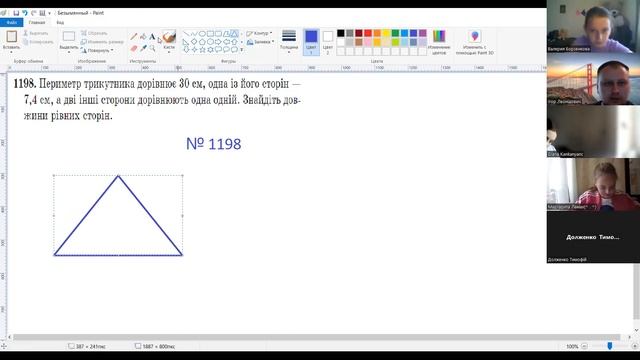Choose the Diamond shape
Screen dimensions: 640x360
click(194, 42)
